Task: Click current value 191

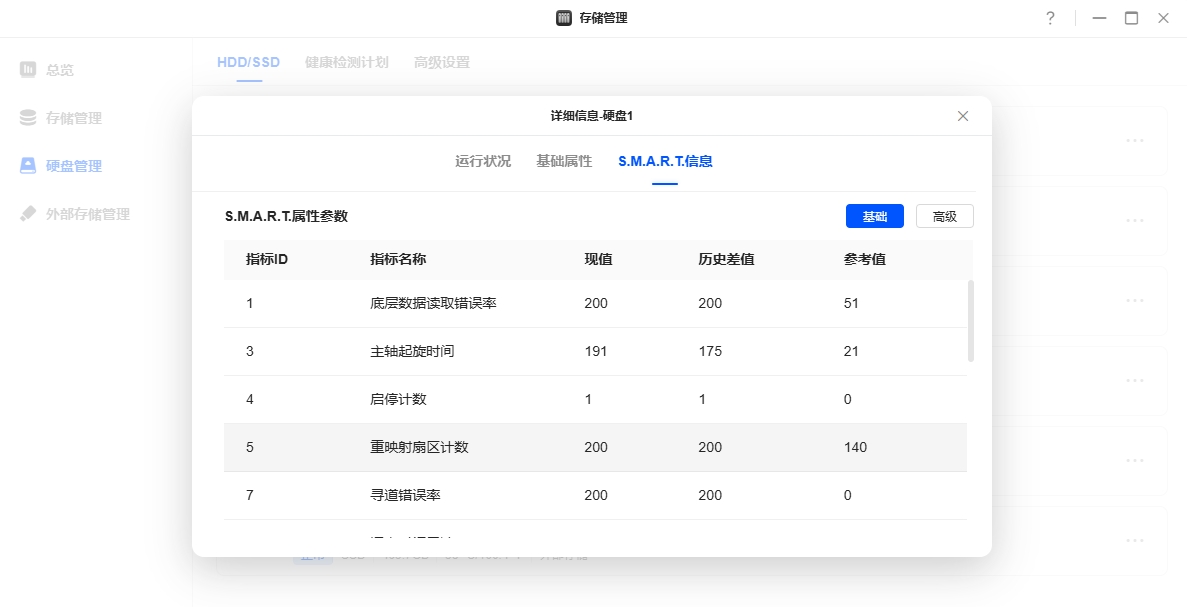Action: pyautogui.click(x=596, y=351)
